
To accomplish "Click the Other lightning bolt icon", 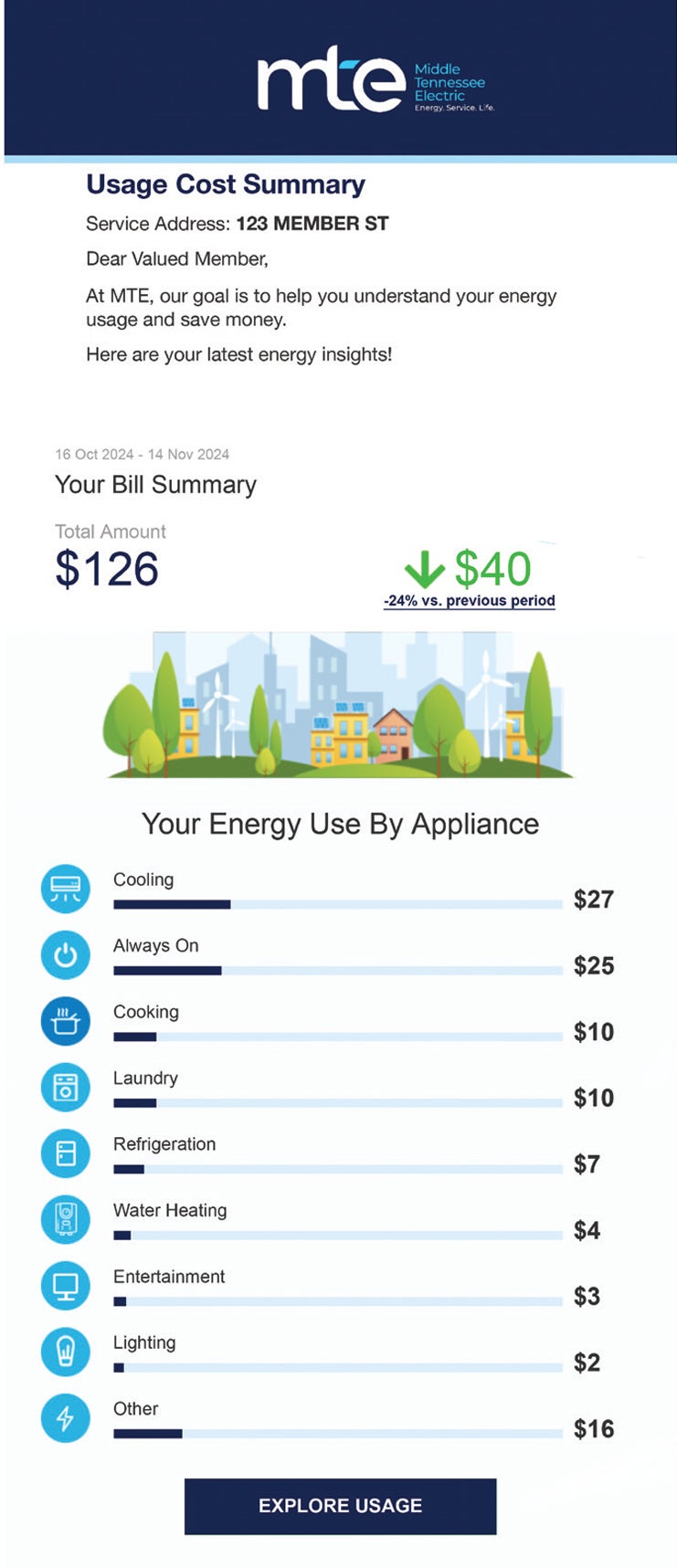I will [x=66, y=1418].
